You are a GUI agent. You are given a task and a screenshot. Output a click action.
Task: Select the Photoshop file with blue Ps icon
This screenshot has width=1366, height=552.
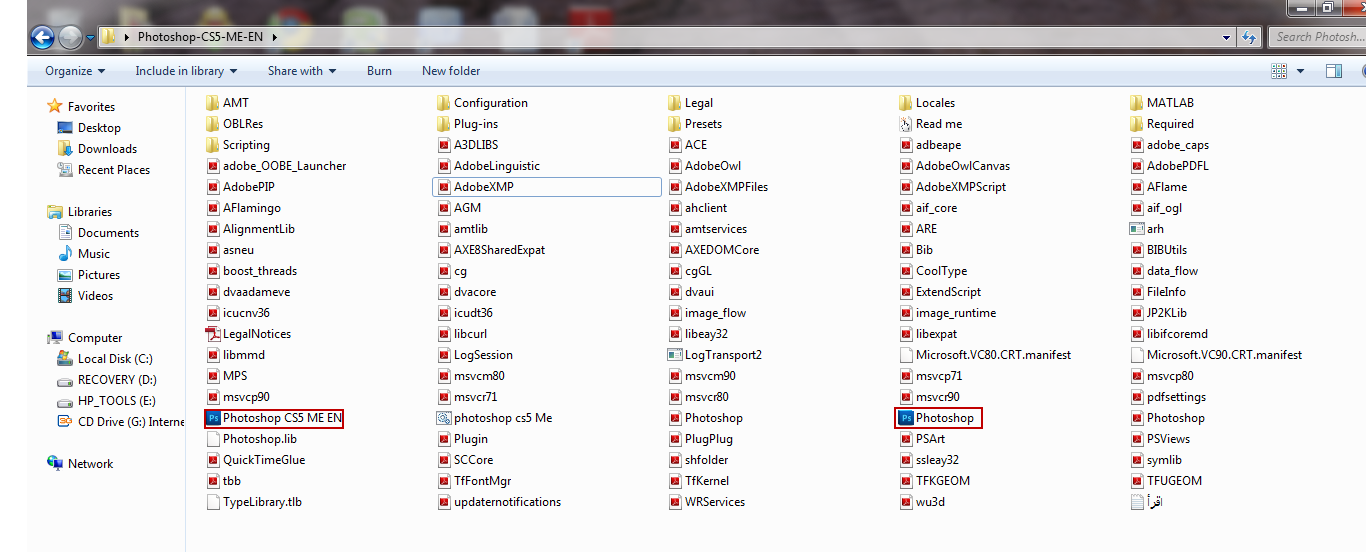click(937, 418)
